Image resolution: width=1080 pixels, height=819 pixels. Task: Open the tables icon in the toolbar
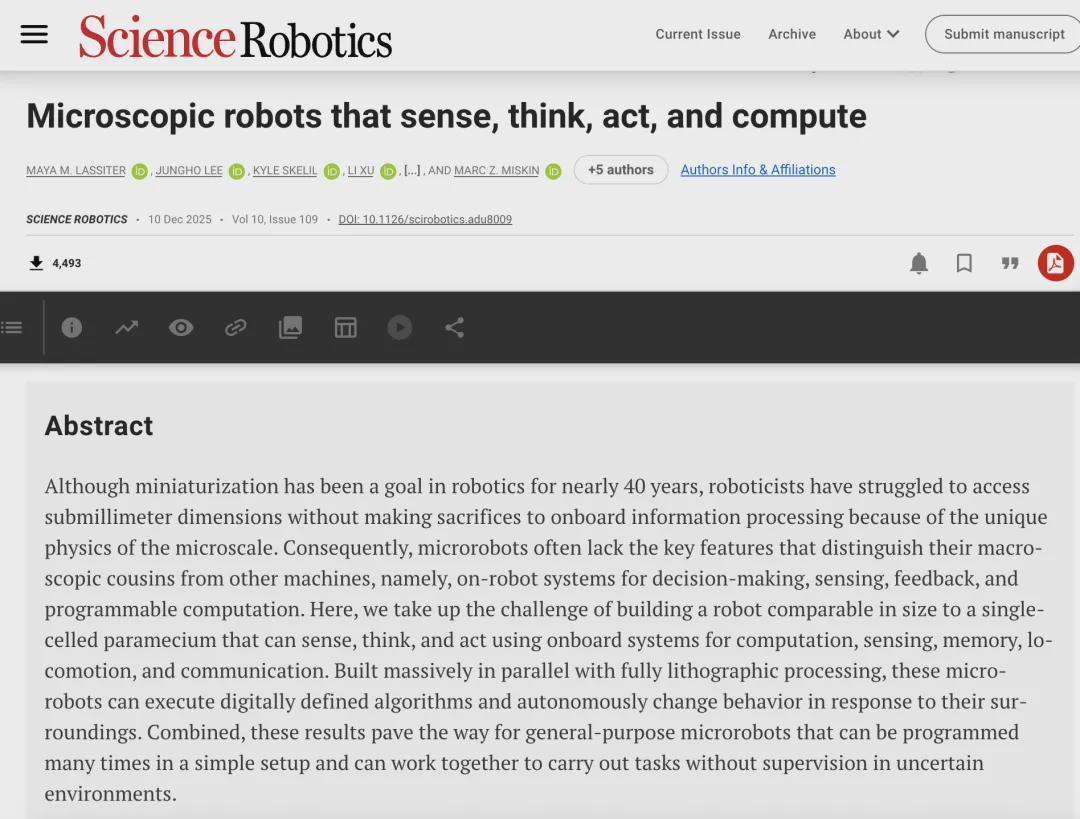pyautogui.click(x=345, y=327)
